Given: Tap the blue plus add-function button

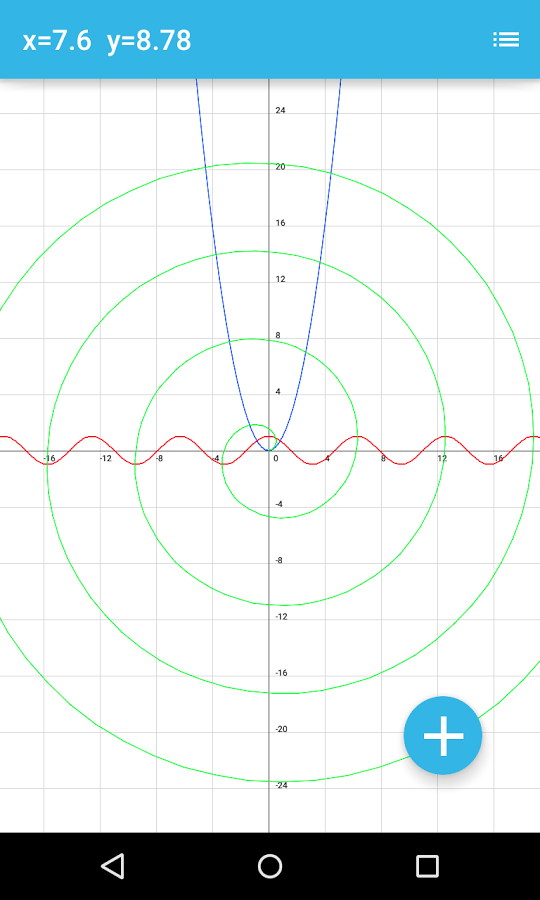Looking at the screenshot, I should pyautogui.click(x=443, y=735).
